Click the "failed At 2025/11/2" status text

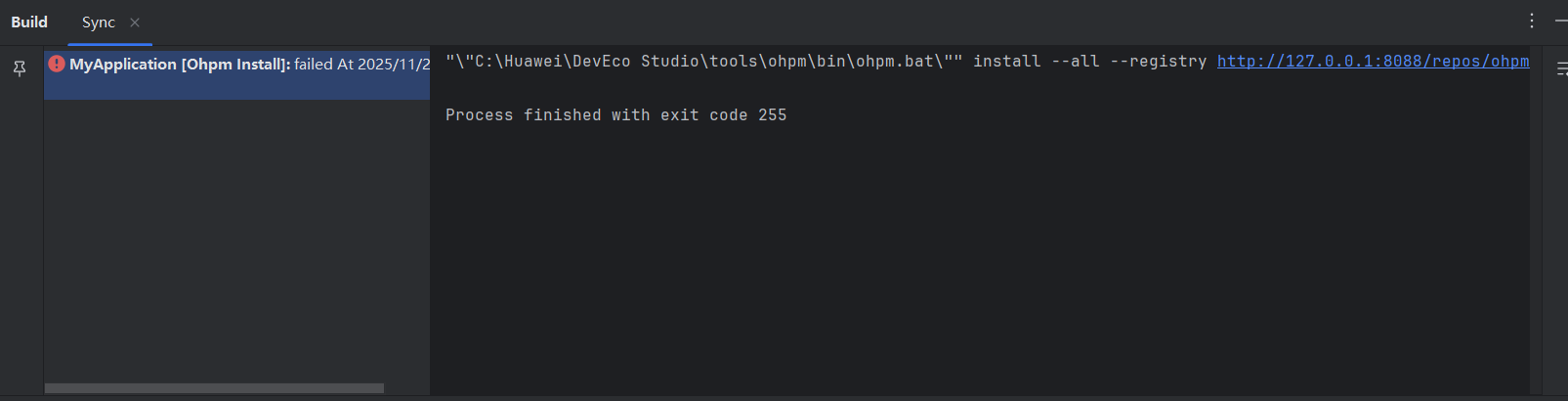361,65
